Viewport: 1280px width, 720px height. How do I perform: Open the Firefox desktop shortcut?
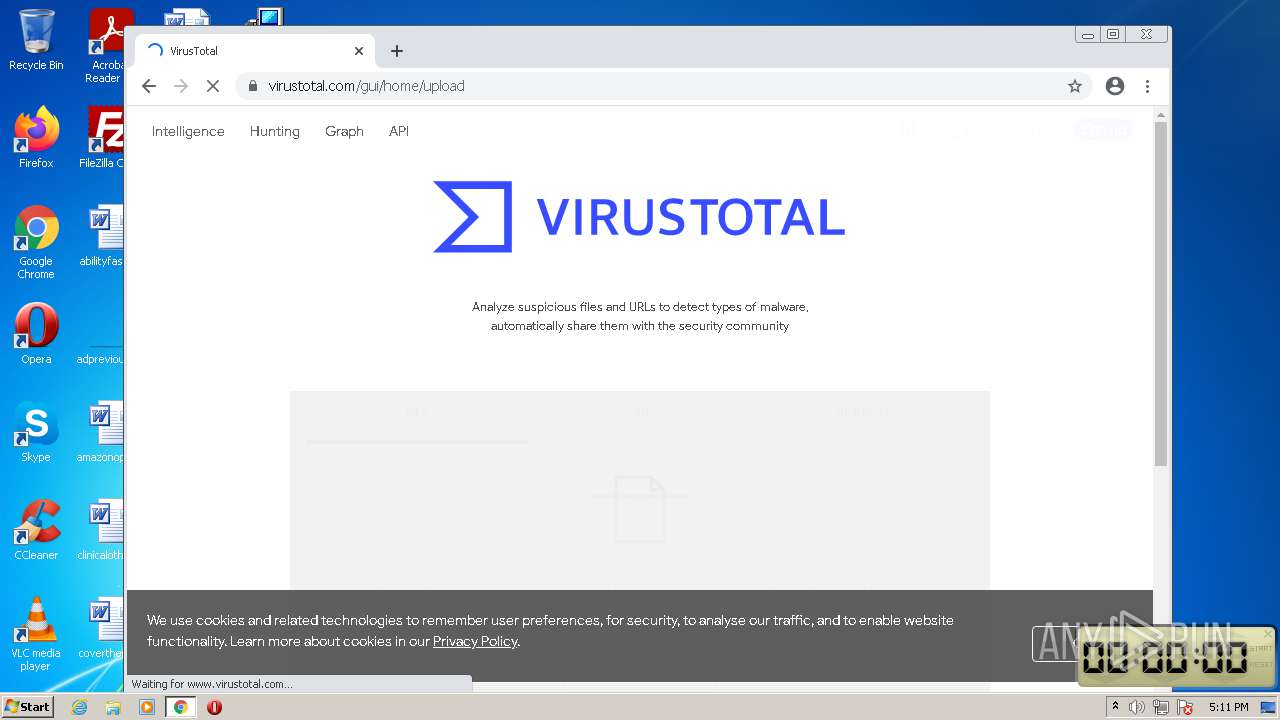36,137
